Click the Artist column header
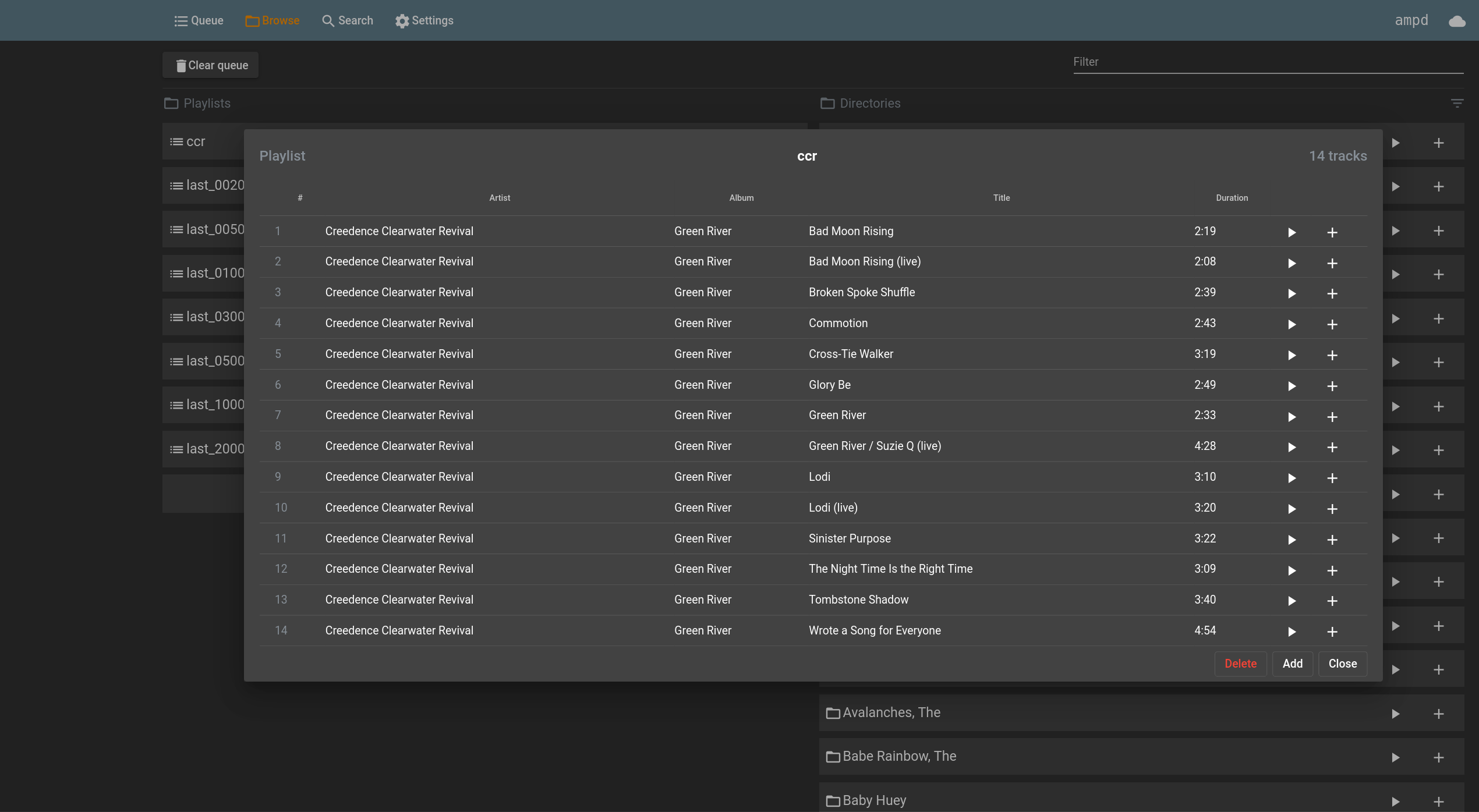Screen dimensions: 1479x812 (x=500, y=198)
